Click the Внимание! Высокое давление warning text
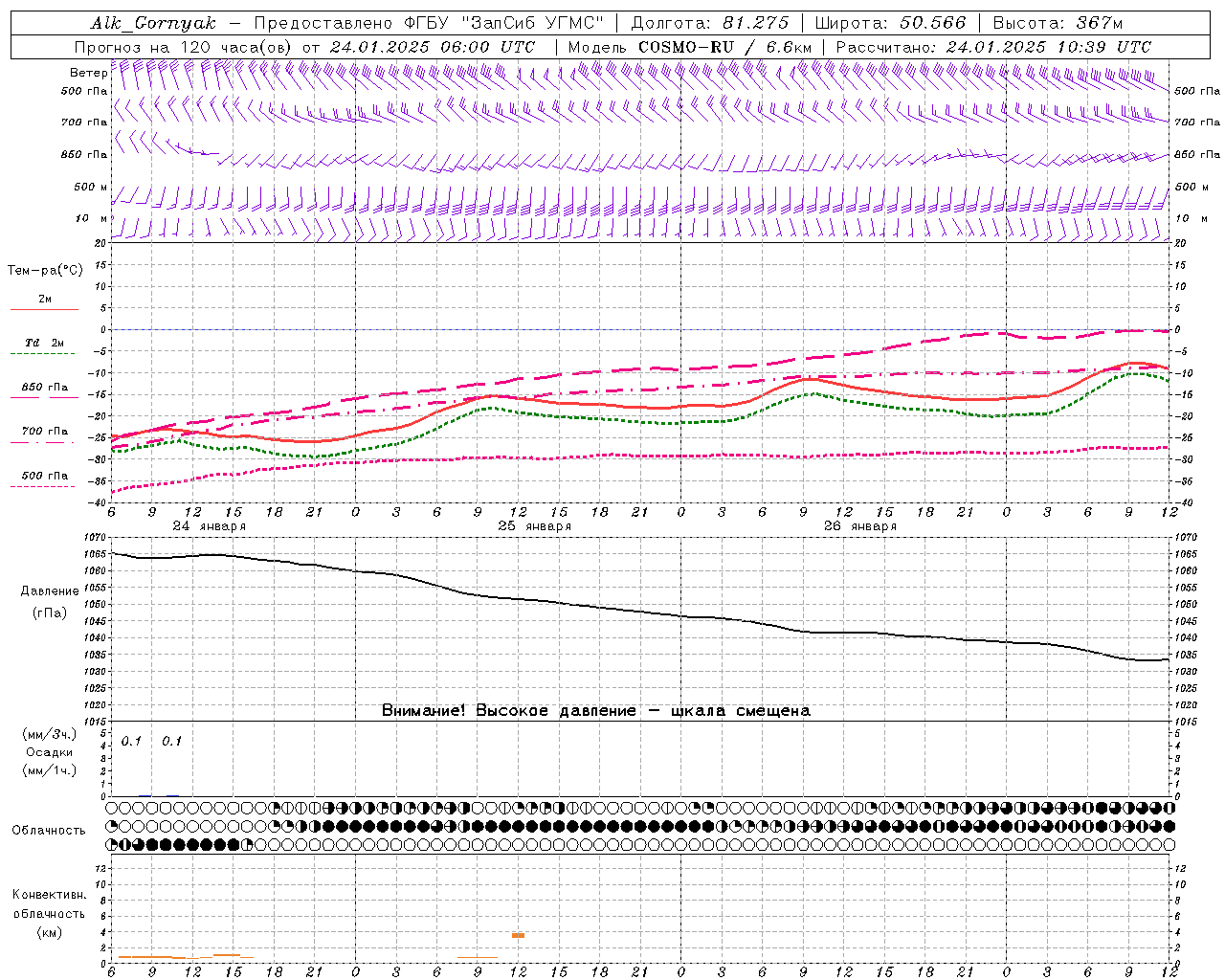 [596, 711]
